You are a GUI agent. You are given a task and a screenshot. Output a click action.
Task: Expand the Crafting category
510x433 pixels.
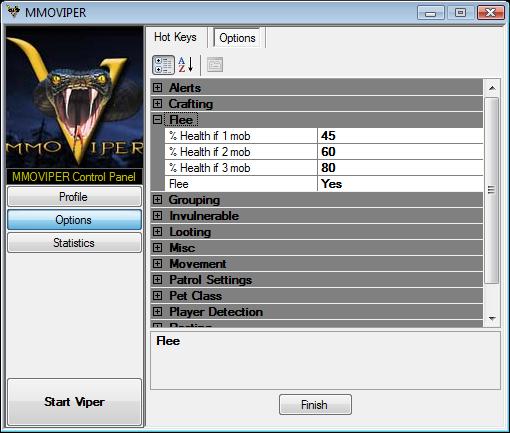tap(157, 104)
